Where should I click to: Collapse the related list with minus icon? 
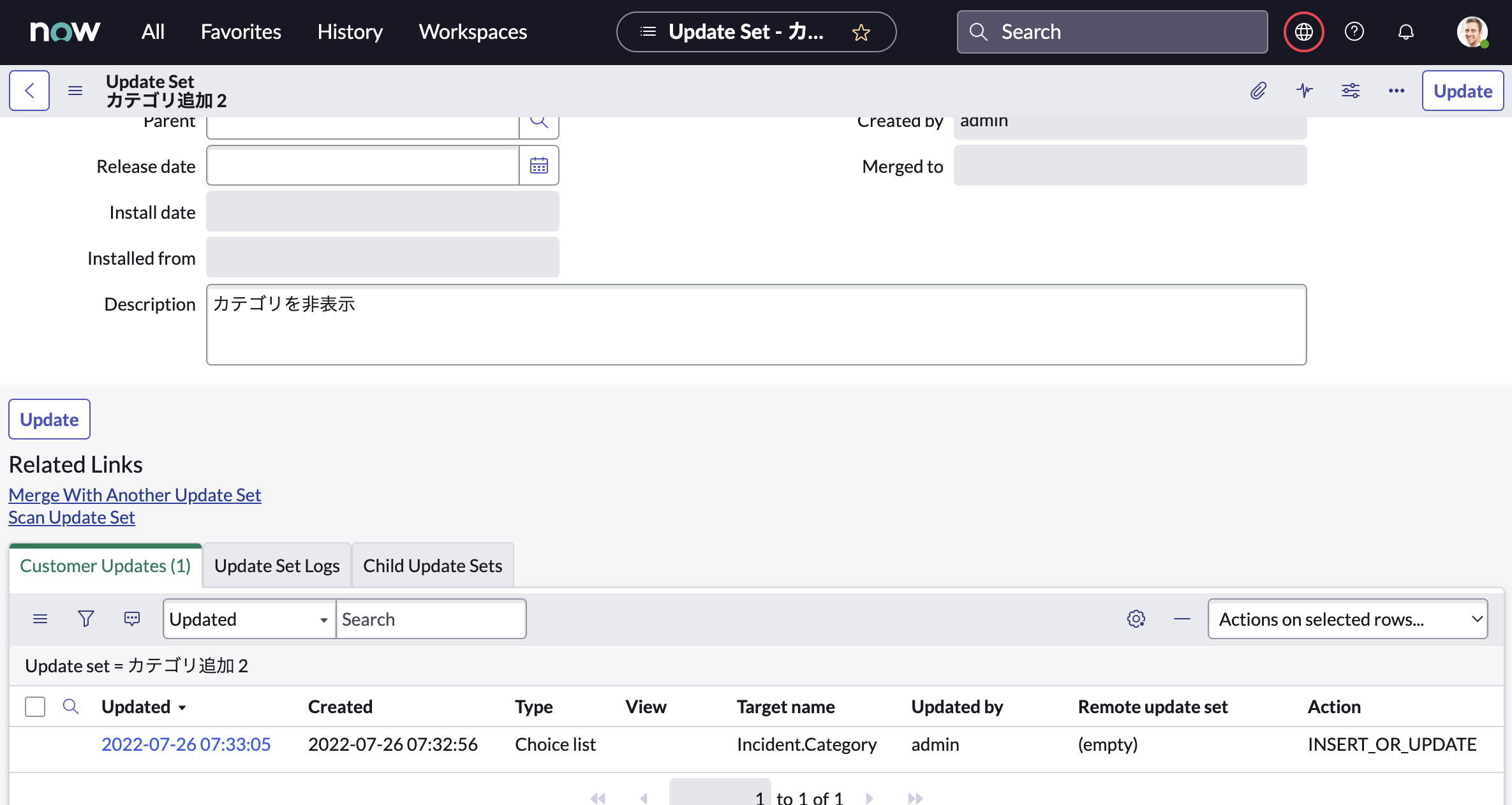tap(1182, 619)
